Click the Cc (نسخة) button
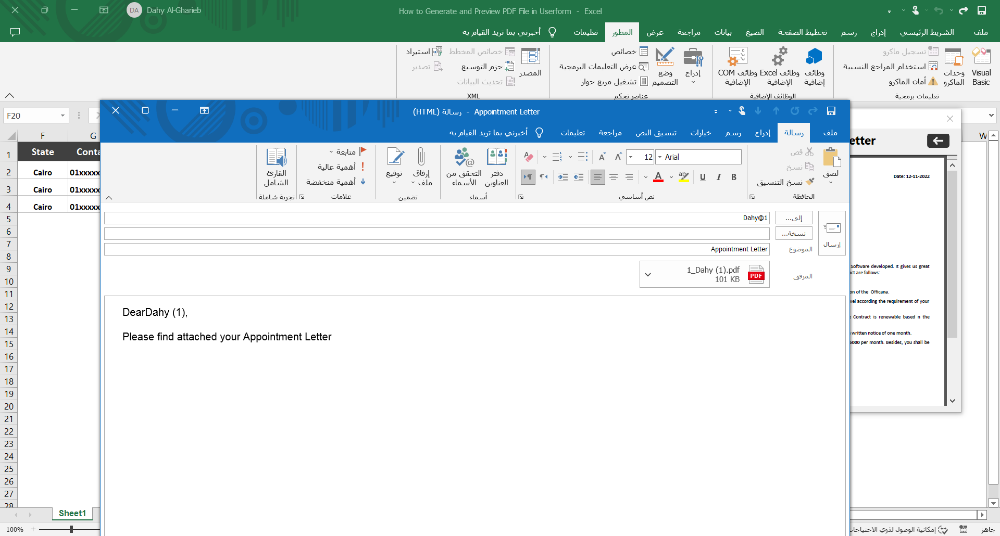1000x536 pixels. 794,234
